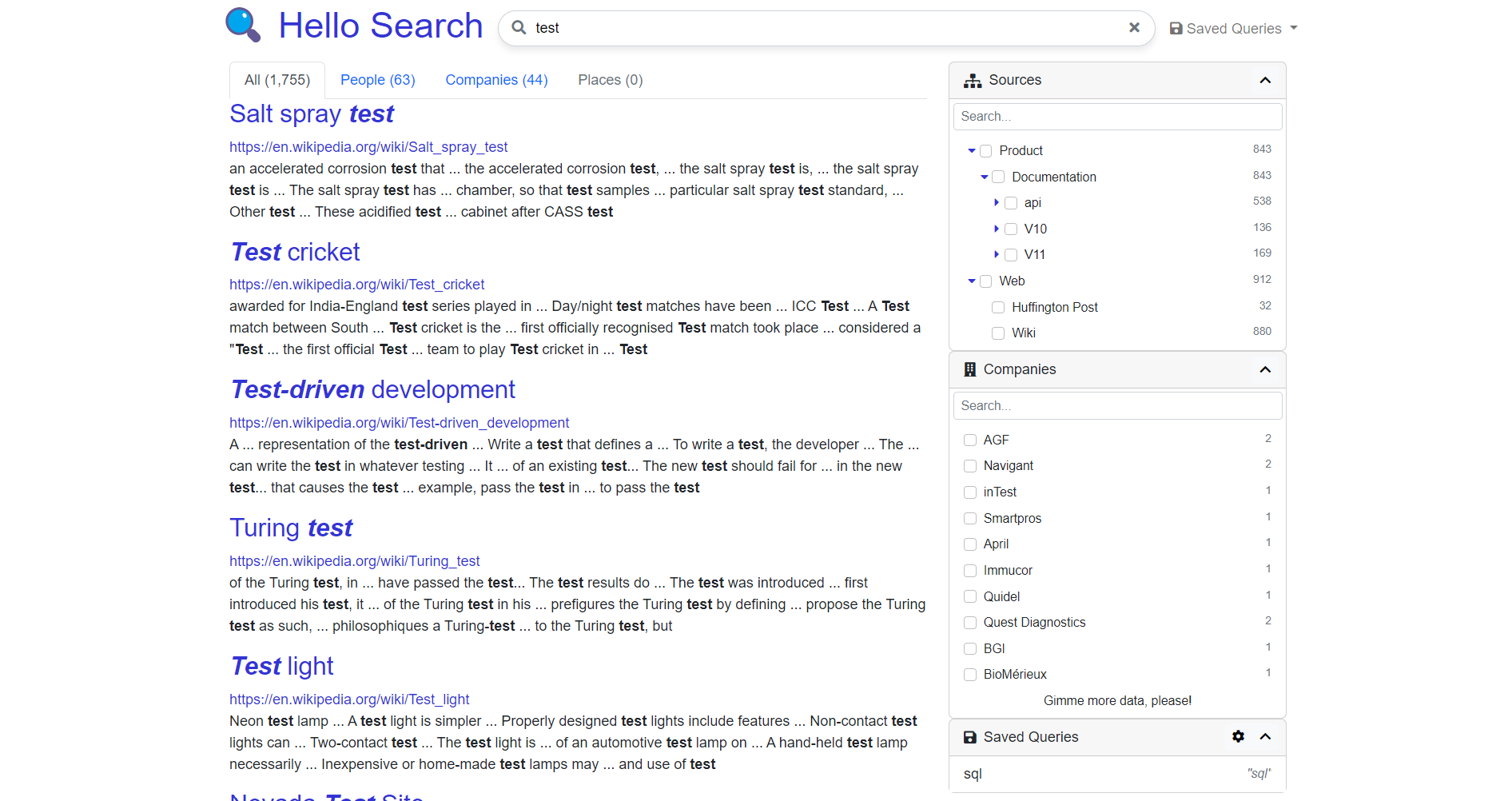1512x801 pixels.
Task: Select the Documentation source checkbox
Action: coord(997,176)
